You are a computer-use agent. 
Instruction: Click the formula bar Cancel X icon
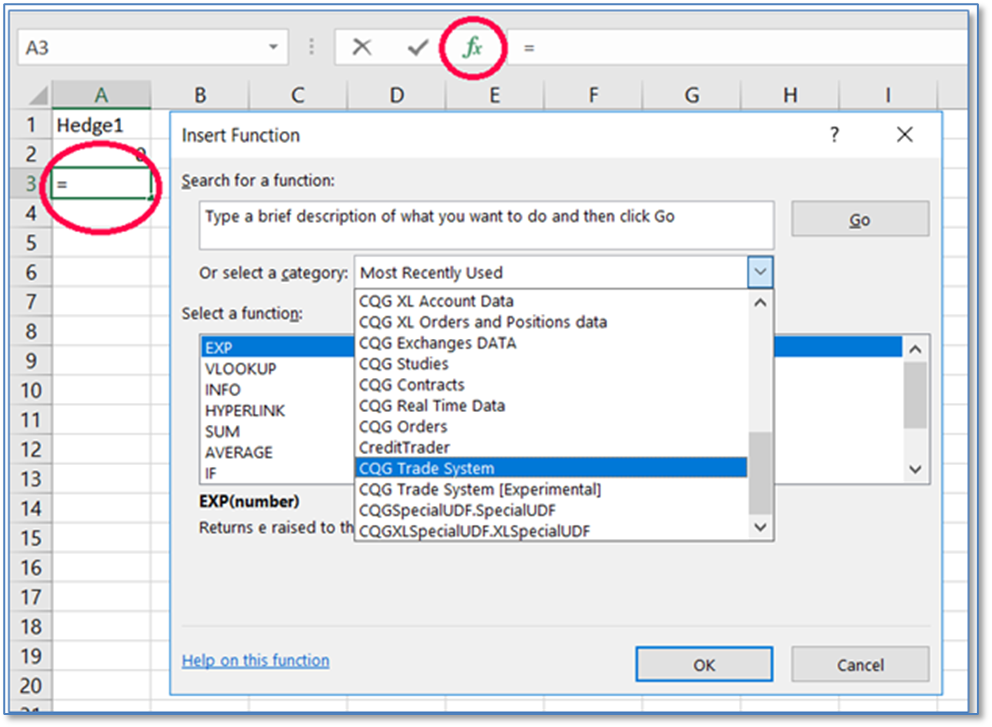click(362, 47)
